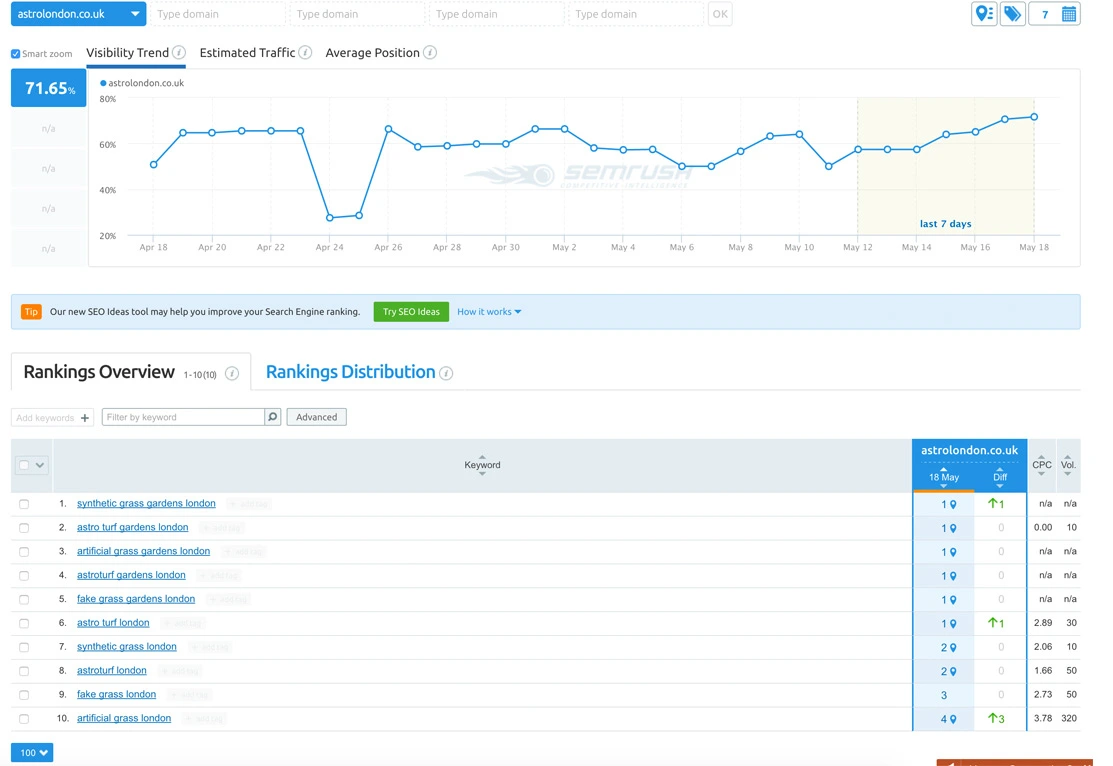Tick the checkbox for synthetic grass gardens london

click(24, 504)
